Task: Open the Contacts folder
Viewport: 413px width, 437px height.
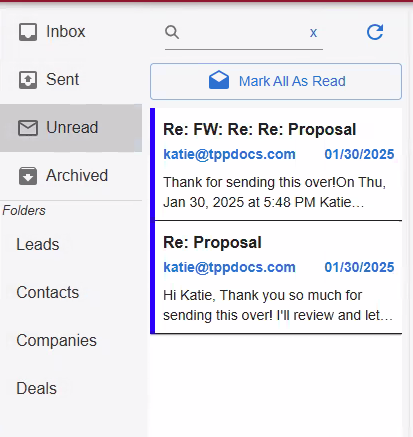Action: pyautogui.click(x=48, y=293)
